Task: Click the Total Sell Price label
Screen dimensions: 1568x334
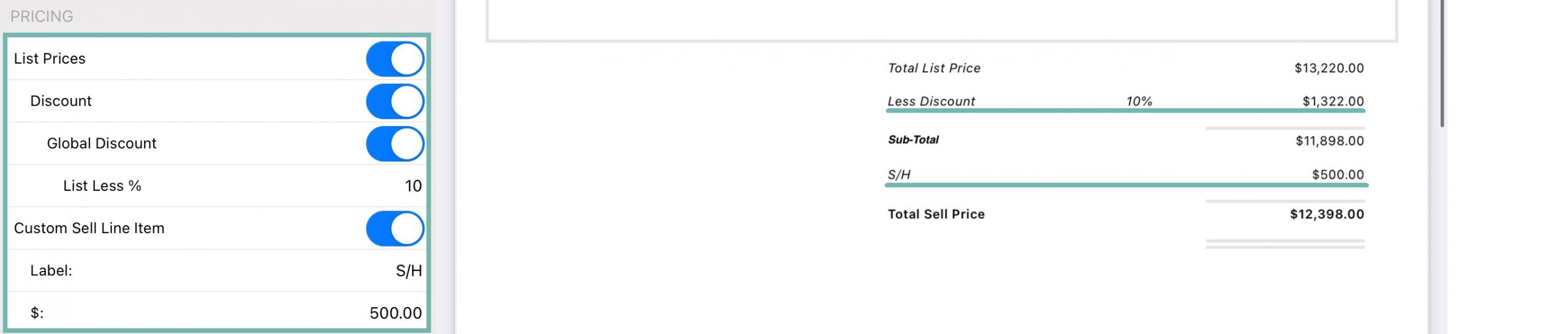Action: [937, 214]
